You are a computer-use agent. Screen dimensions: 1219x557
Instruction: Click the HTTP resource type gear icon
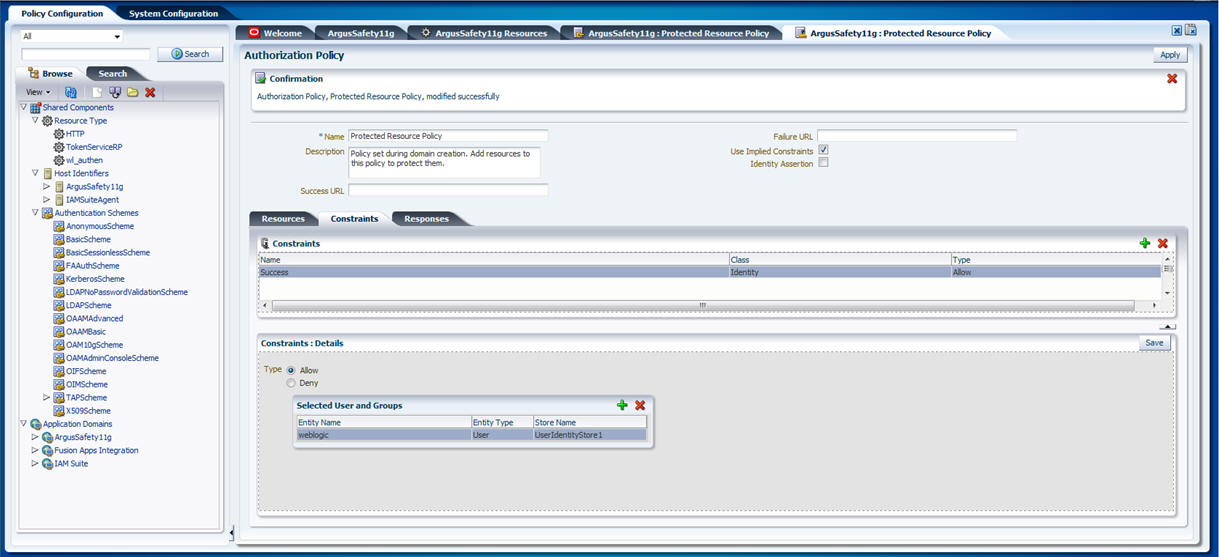pyautogui.click(x=59, y=133)
